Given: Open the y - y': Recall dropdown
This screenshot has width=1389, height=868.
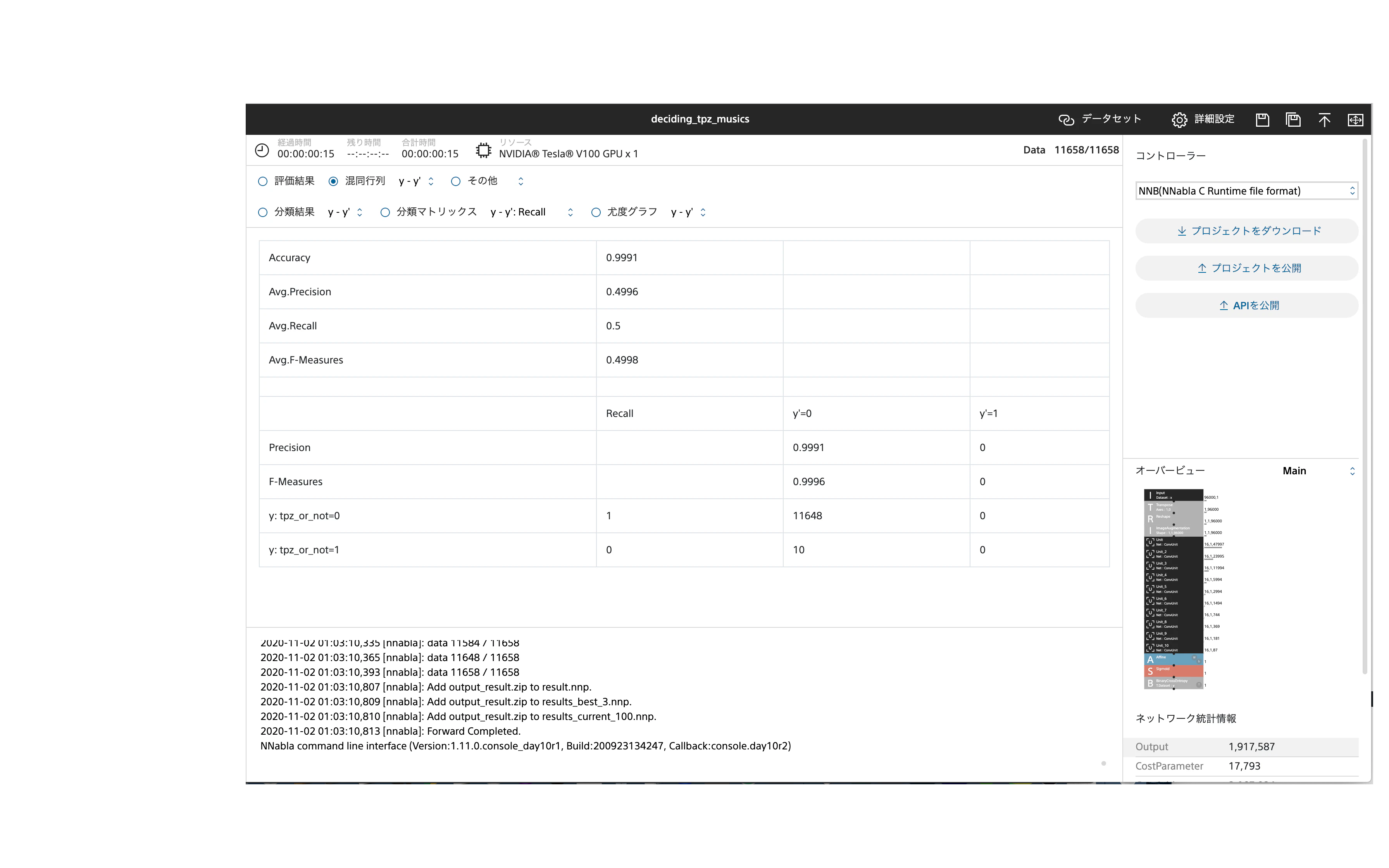Looking at the screenshot, I should pos(532,212).
